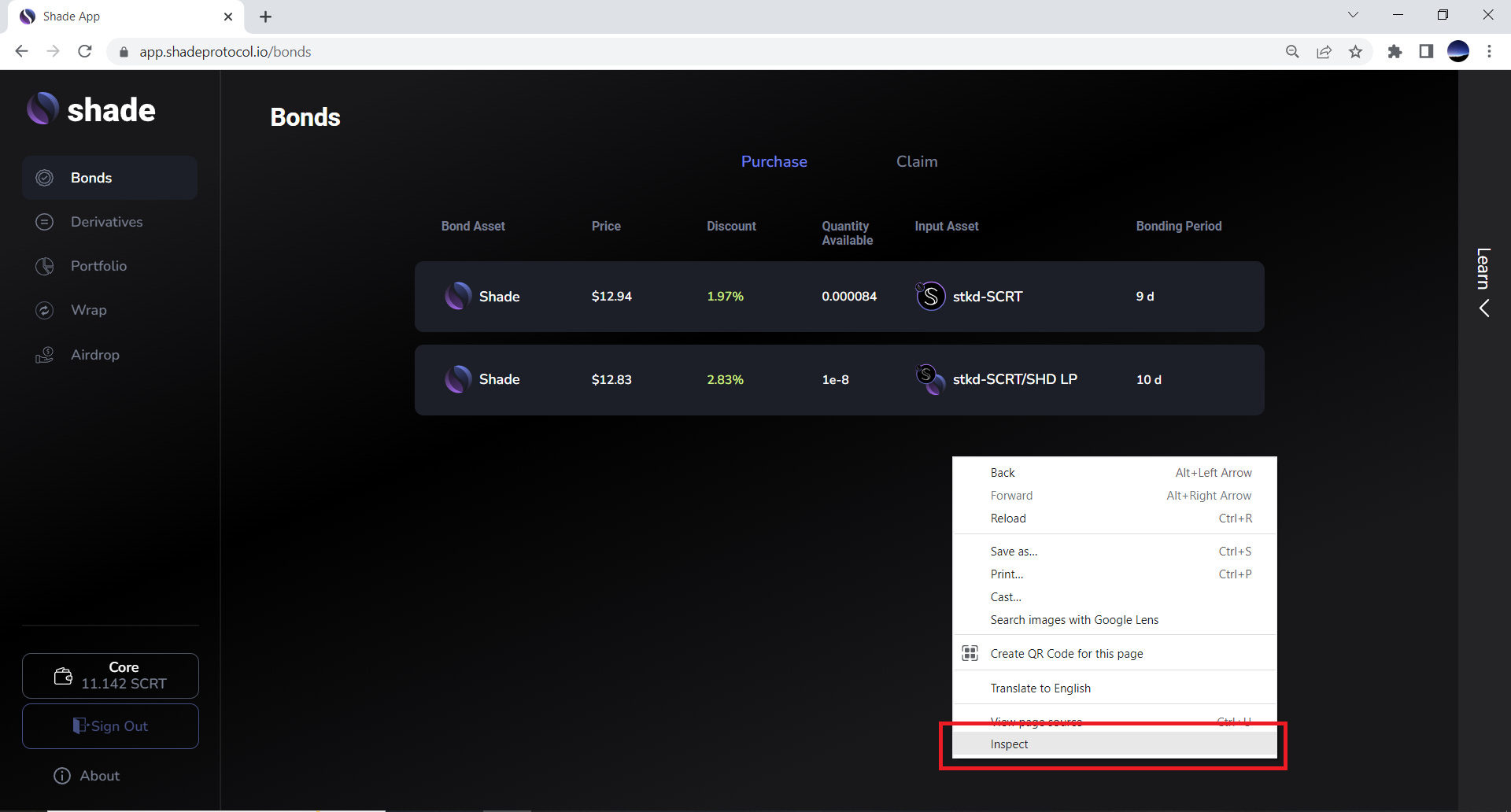The image size is (1511, 812).
Task: Choose Inspect from the context menu
Action: pyautogui.click(x=1114, y=744)
